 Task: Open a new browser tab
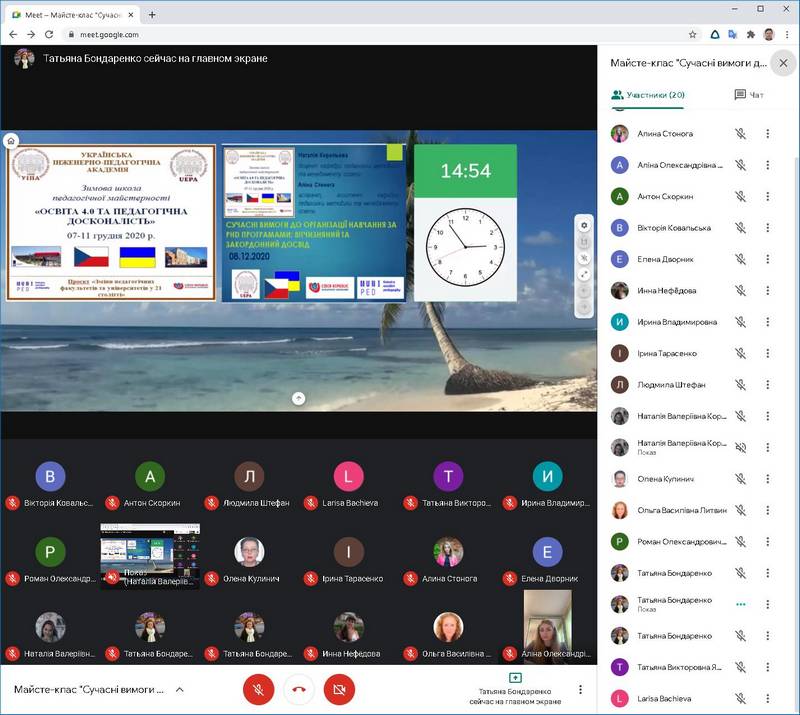pyautogui.click(x=152, y=15)
